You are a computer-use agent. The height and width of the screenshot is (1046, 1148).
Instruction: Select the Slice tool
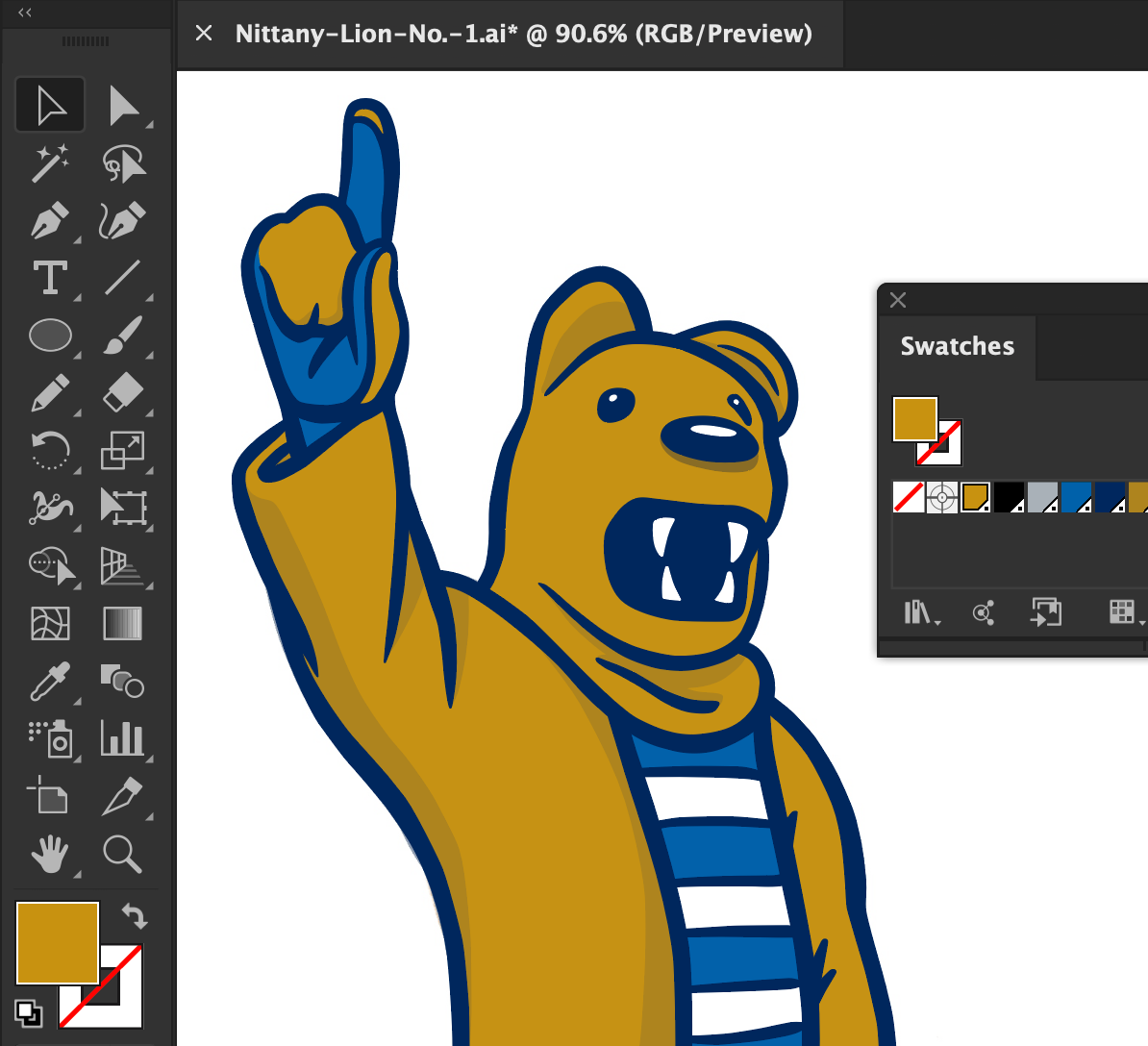click(x=122, y=796)
